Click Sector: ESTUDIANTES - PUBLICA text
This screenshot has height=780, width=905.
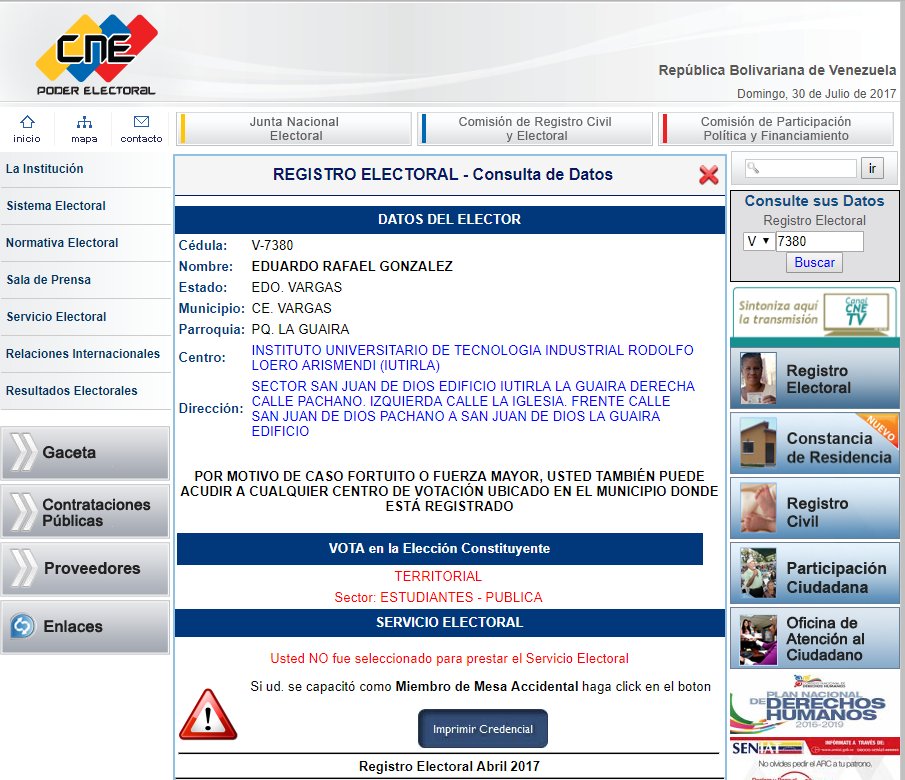pos(438,597)
